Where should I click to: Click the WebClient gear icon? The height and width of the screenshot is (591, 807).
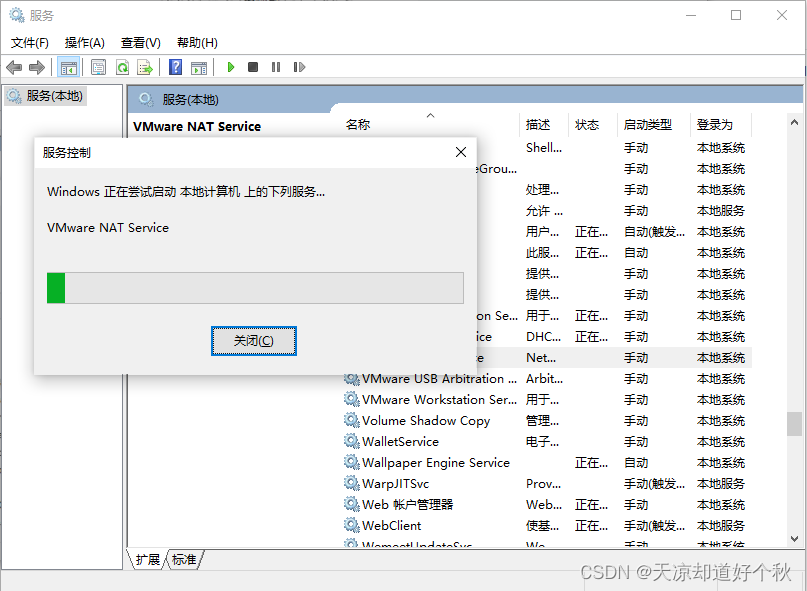click(352, 526)
